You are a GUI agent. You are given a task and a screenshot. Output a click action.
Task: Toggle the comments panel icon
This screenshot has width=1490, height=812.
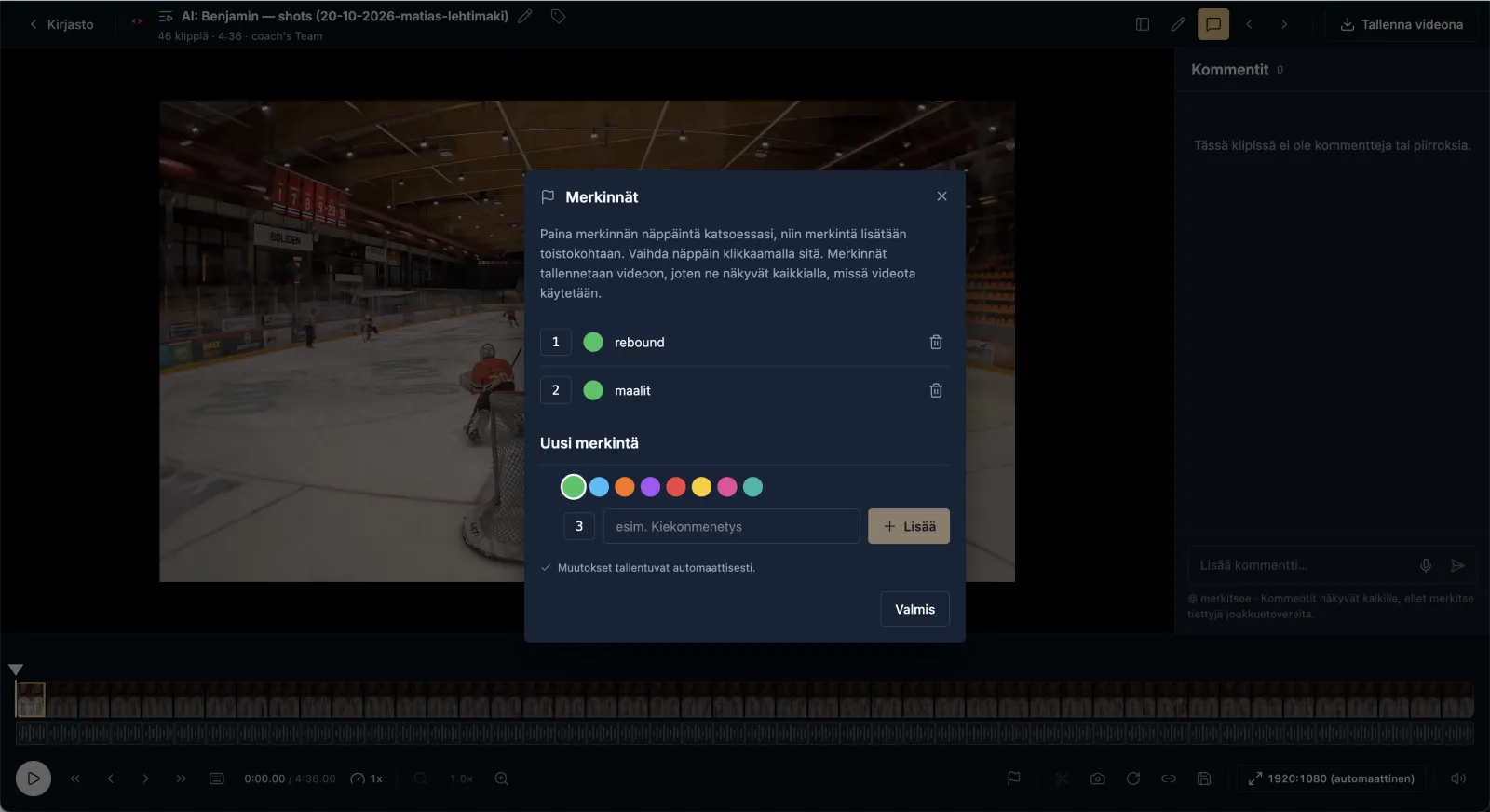pos(1213,24)
